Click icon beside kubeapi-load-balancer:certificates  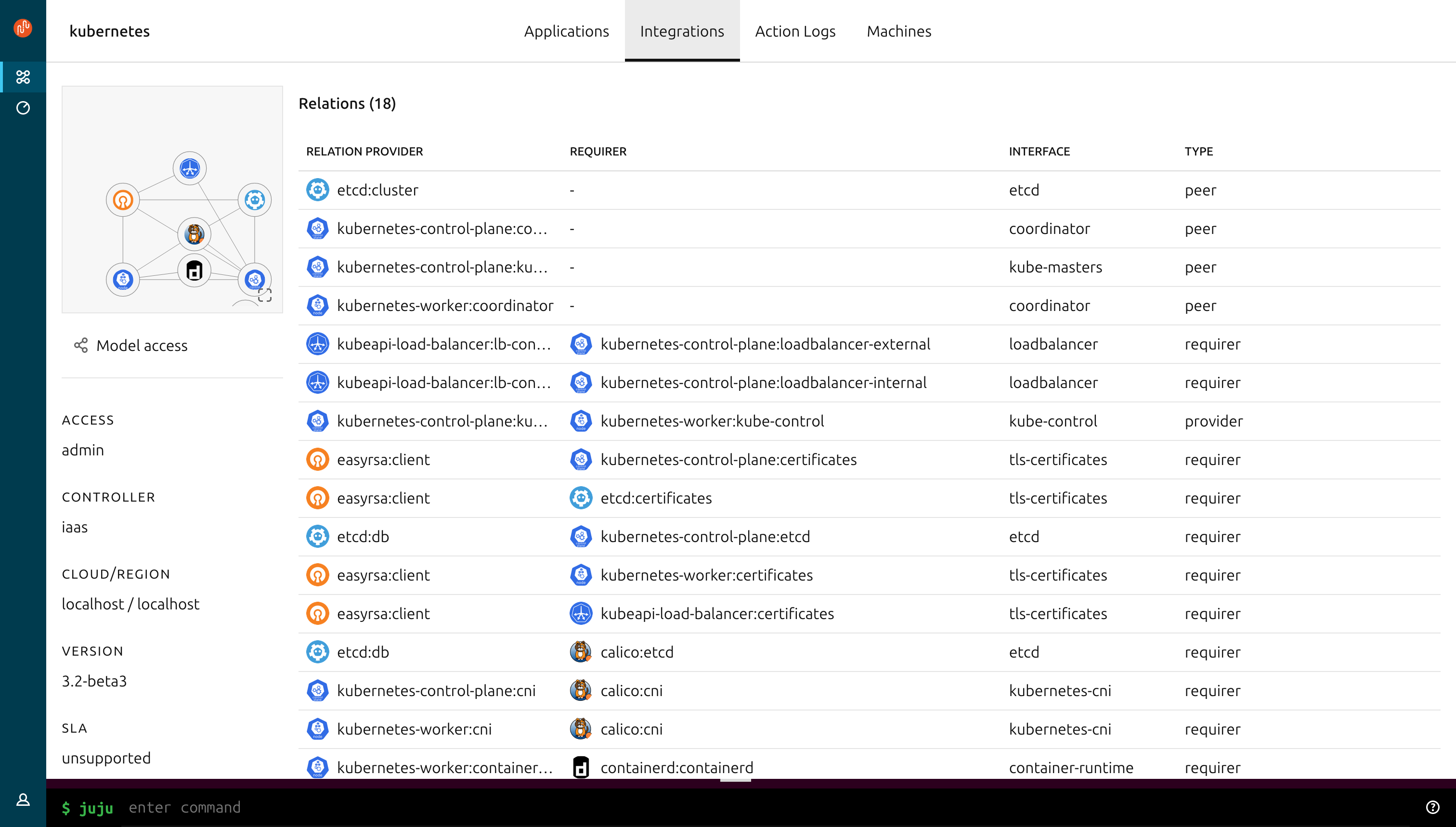581,613
